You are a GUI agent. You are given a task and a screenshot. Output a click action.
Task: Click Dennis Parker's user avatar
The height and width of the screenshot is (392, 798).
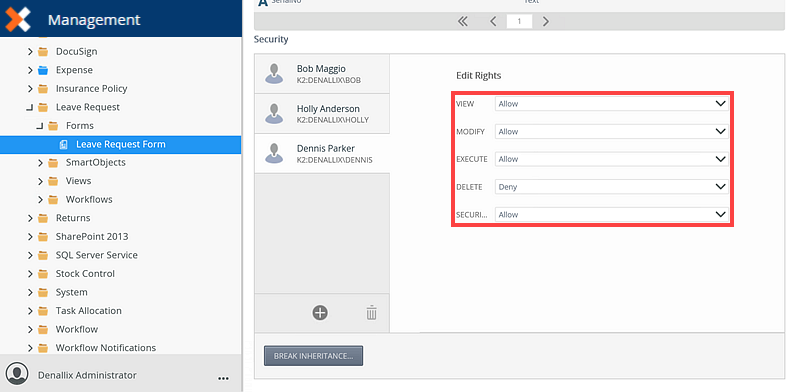[274, 153]
